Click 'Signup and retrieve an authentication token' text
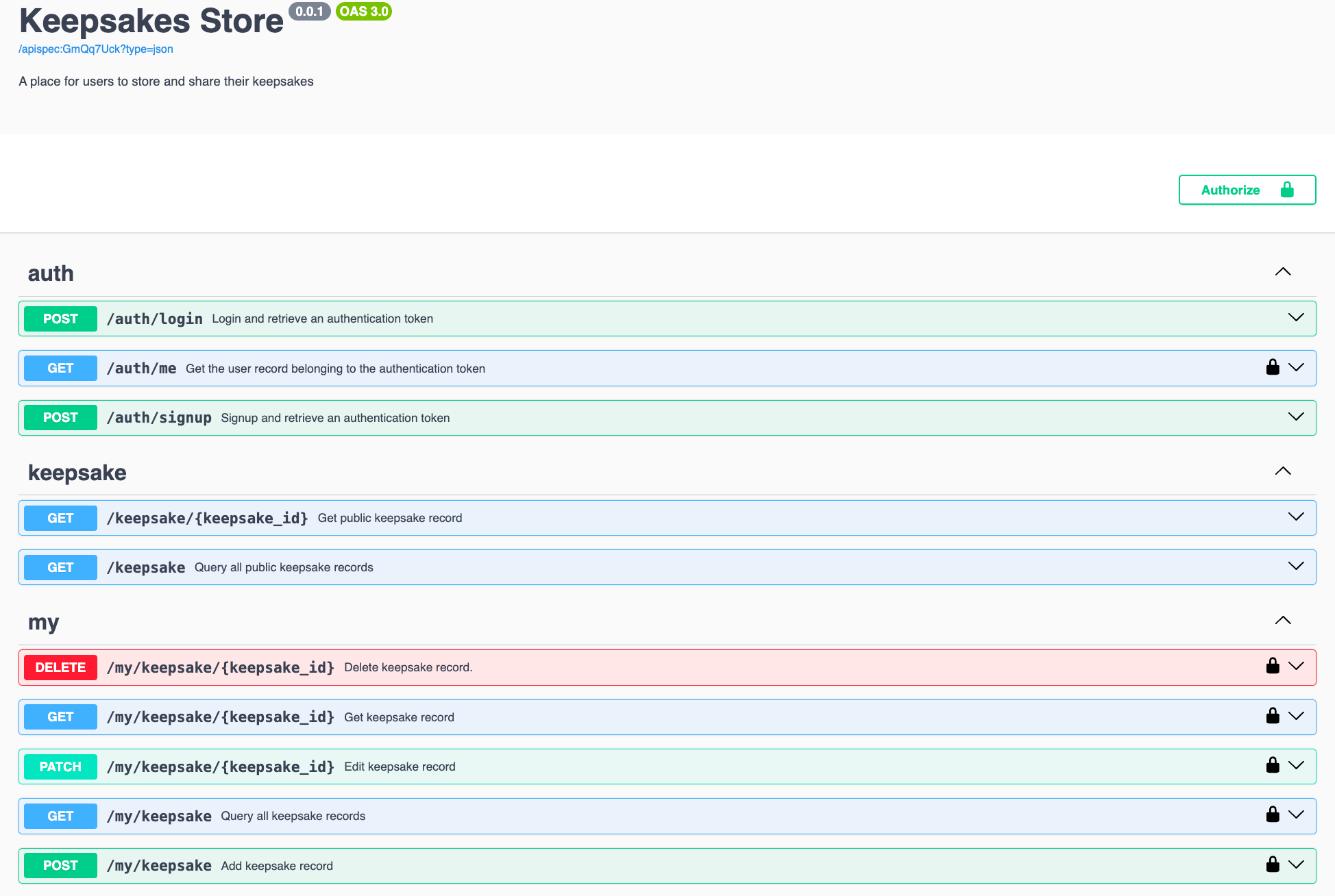Image resolution: width=1335 pixels, height=896 pixels. 336,418
